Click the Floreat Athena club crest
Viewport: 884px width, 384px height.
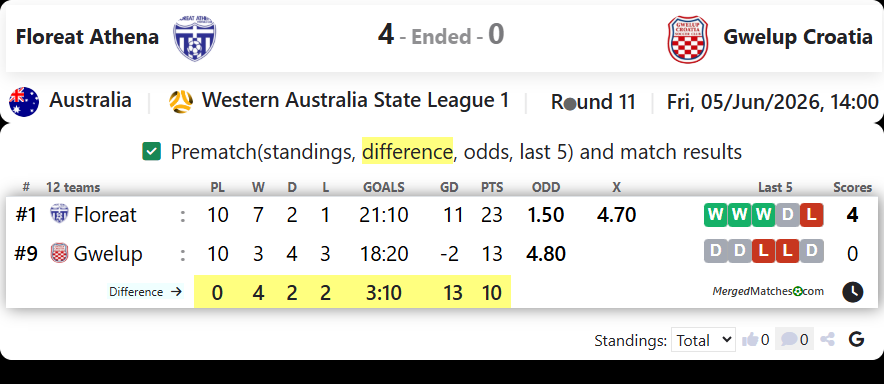pos(195,37)
